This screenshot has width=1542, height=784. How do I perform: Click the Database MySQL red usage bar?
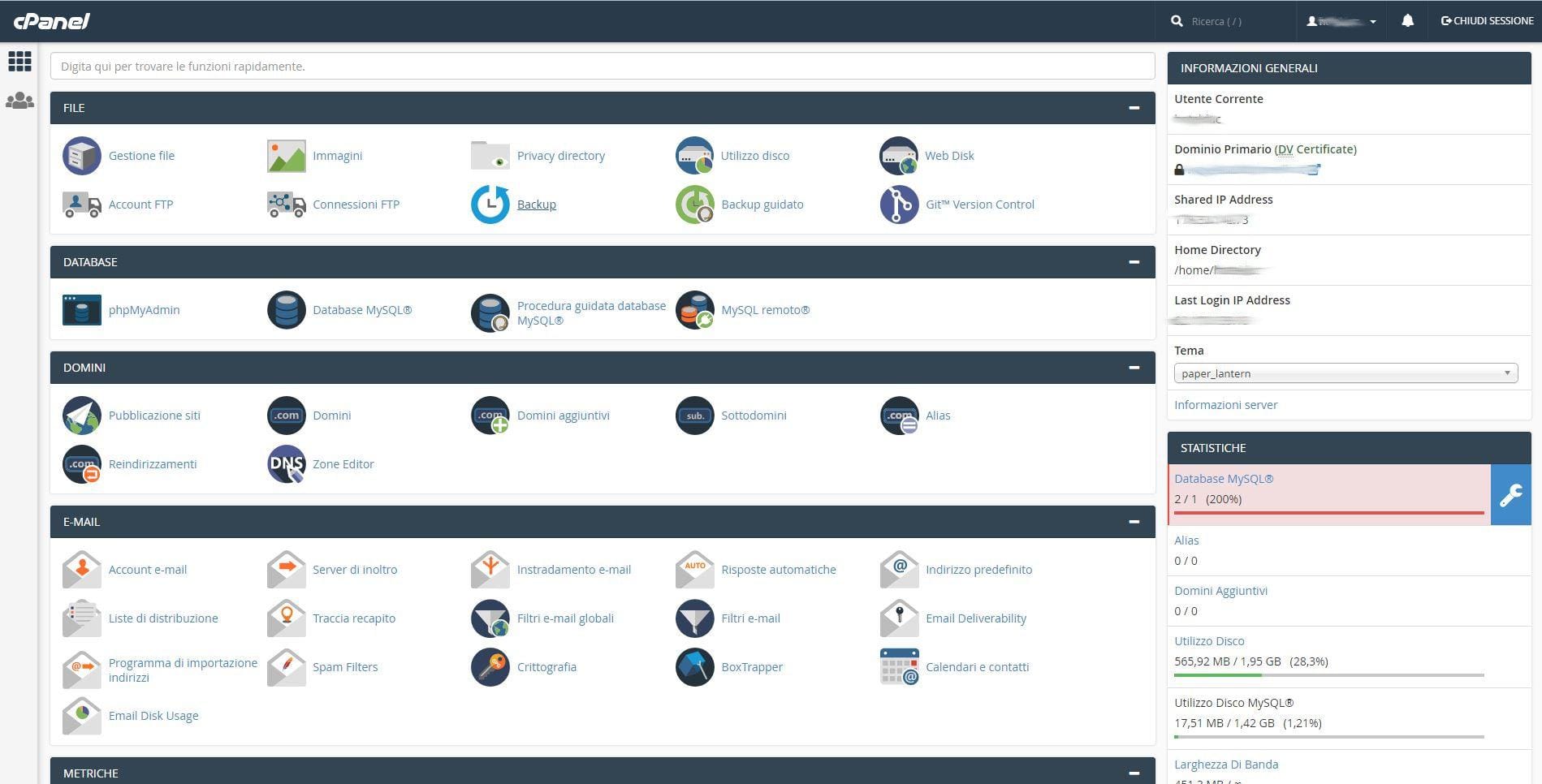(1329, 513)
